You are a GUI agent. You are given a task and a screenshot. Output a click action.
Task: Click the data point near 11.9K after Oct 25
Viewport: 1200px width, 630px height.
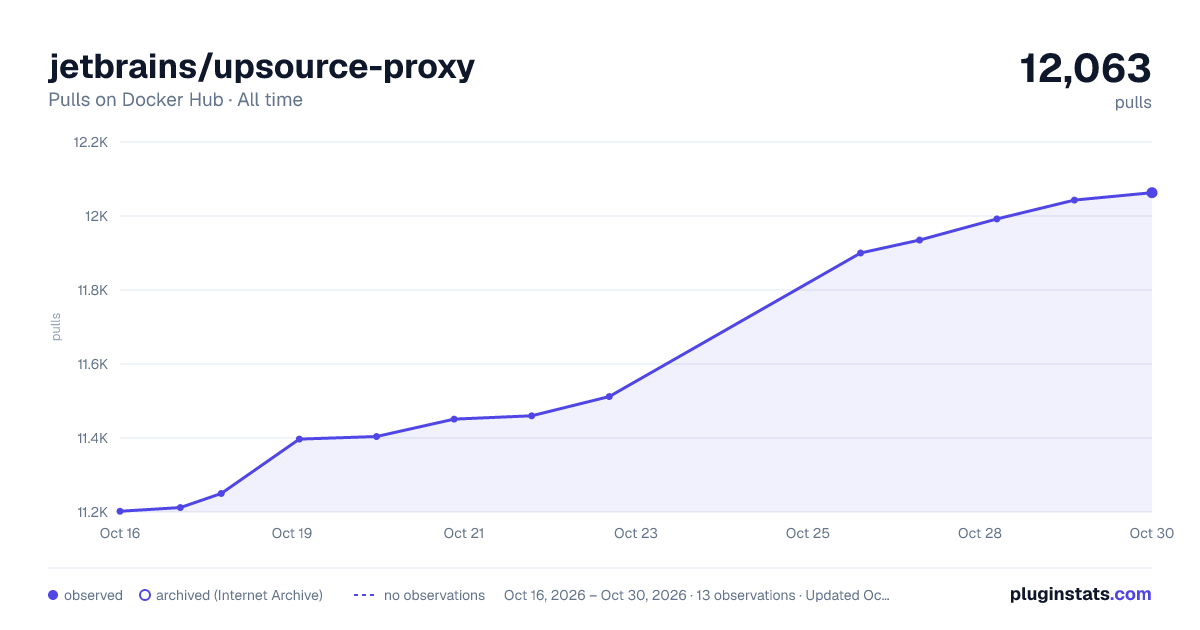tap(860, 253)
